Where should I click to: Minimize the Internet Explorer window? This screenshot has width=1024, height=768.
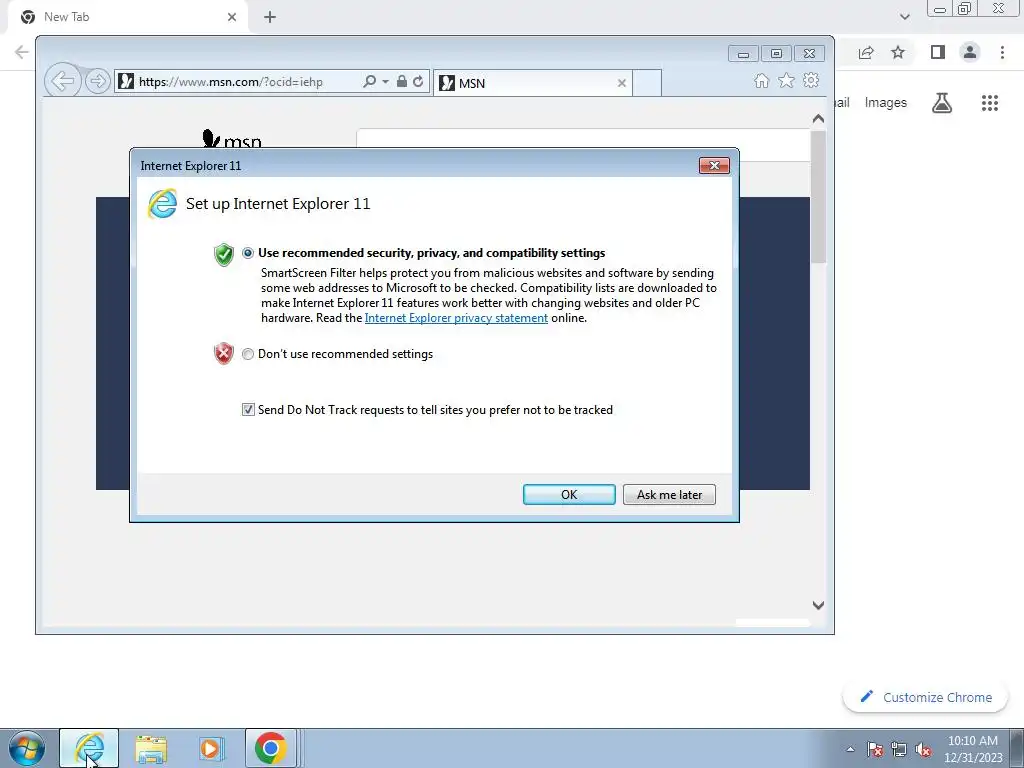coord(743,54)
